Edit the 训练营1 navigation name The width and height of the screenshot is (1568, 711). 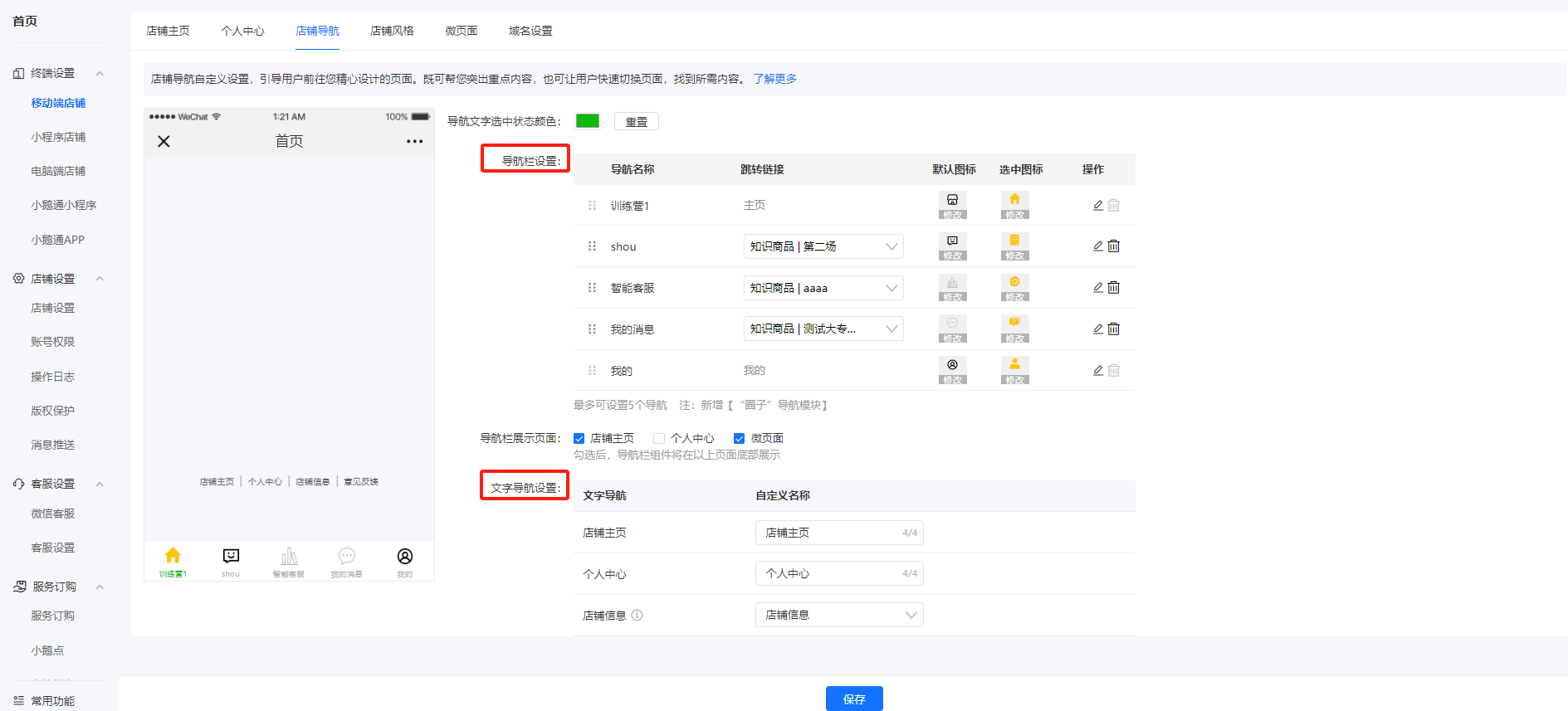point(1098,205)
